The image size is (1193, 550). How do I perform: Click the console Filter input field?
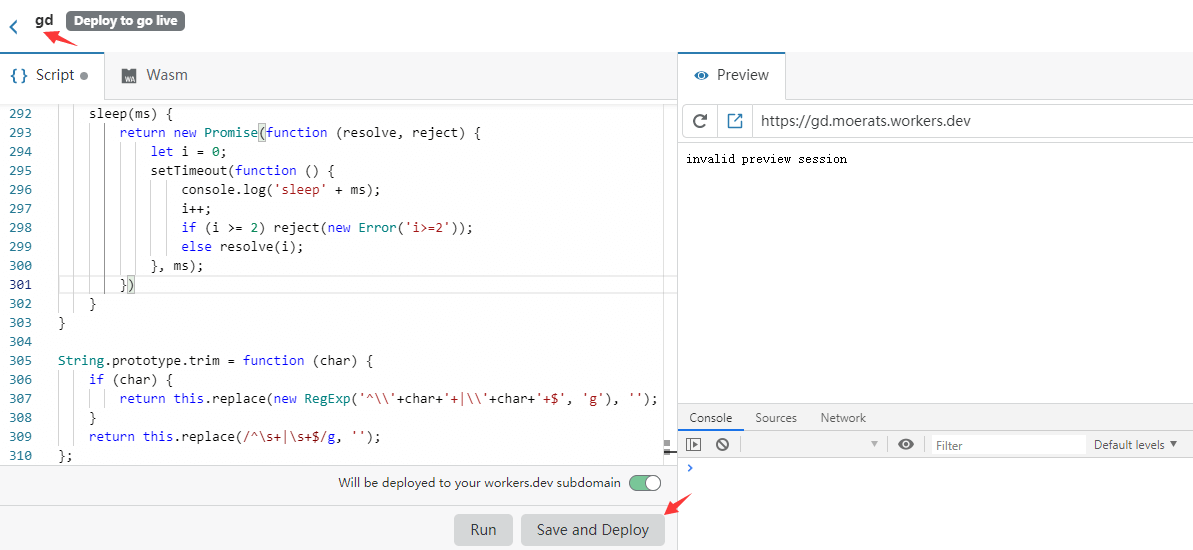[1007, 445]
